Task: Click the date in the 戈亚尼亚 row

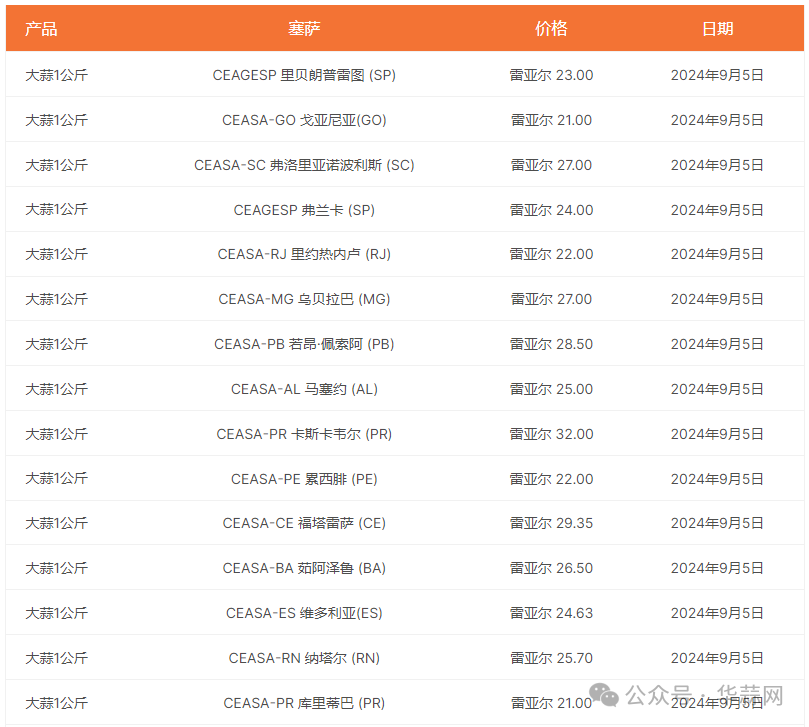Action: coord(717,120)
